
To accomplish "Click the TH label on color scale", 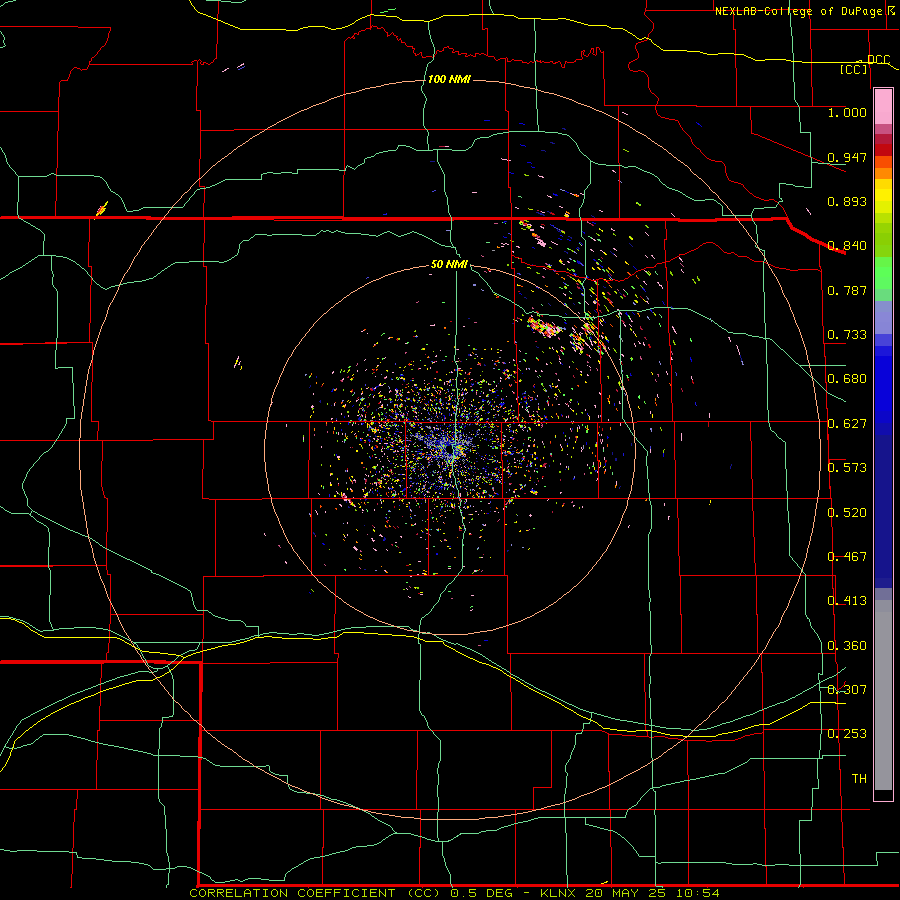I will tap(859, 779).
